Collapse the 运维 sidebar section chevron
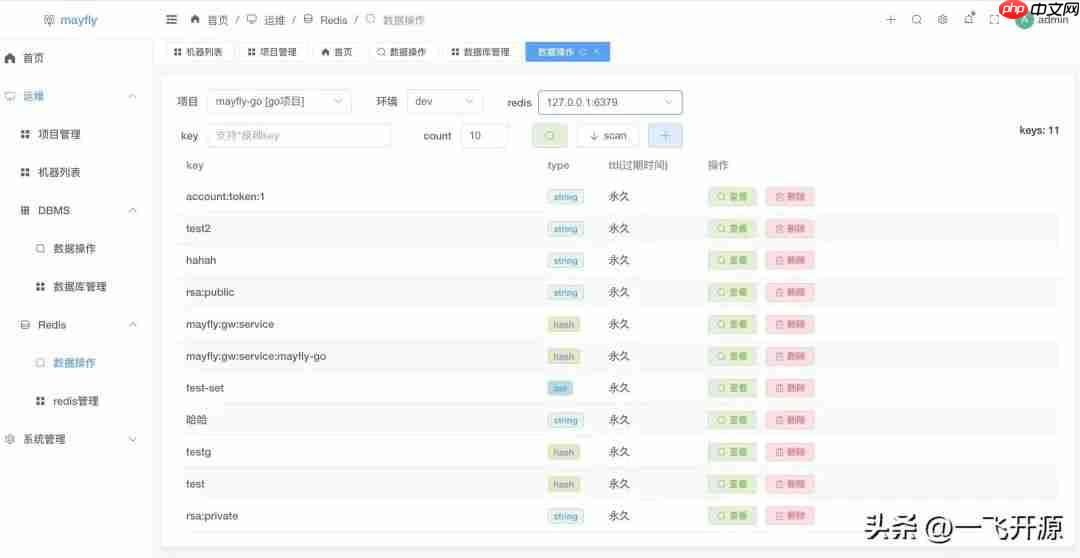Image resolution: width=1080 pixels, height=558 pixels. click(133, 96)
